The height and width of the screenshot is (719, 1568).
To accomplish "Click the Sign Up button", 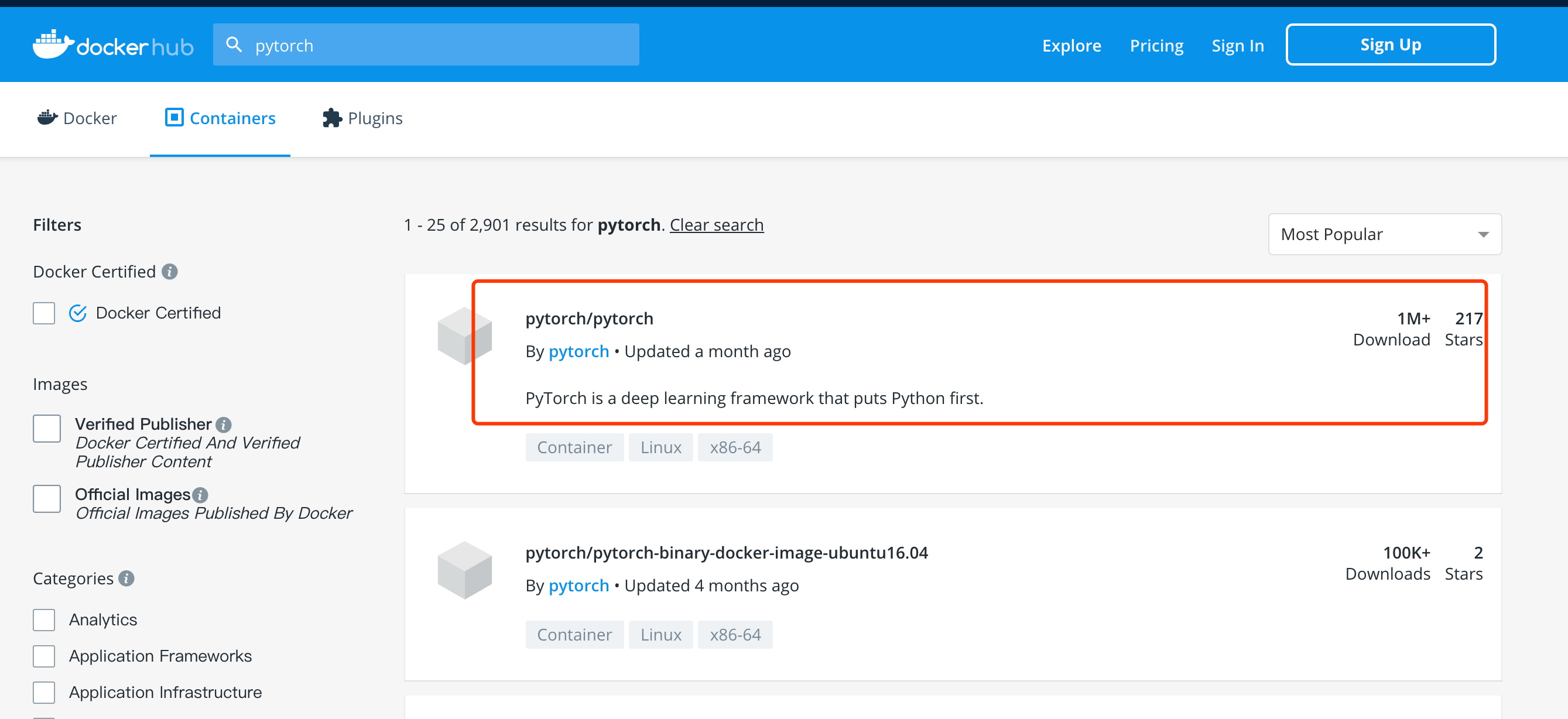I will (1390, 44).
